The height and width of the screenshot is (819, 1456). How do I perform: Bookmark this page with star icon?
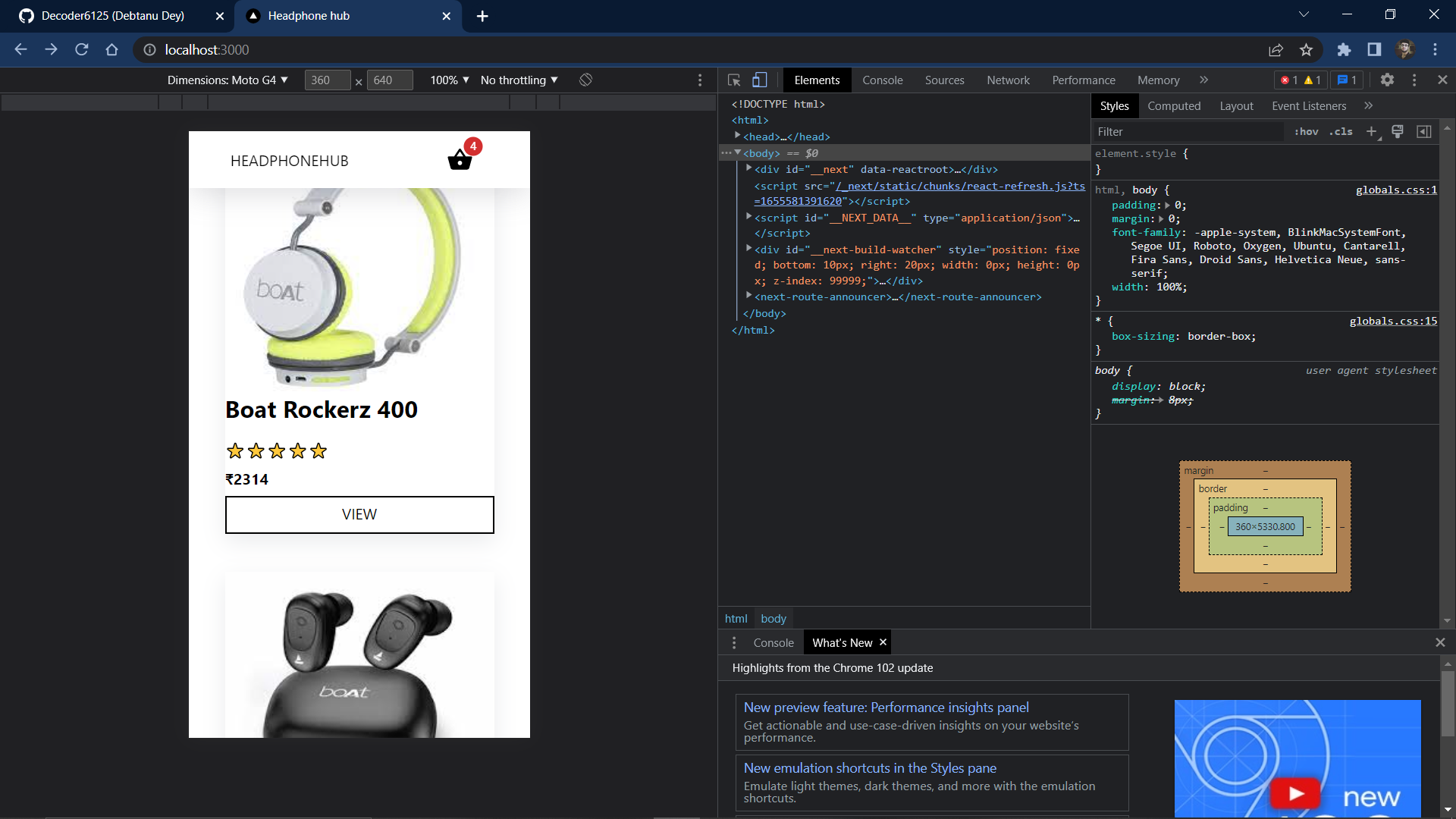point(1306,50)
